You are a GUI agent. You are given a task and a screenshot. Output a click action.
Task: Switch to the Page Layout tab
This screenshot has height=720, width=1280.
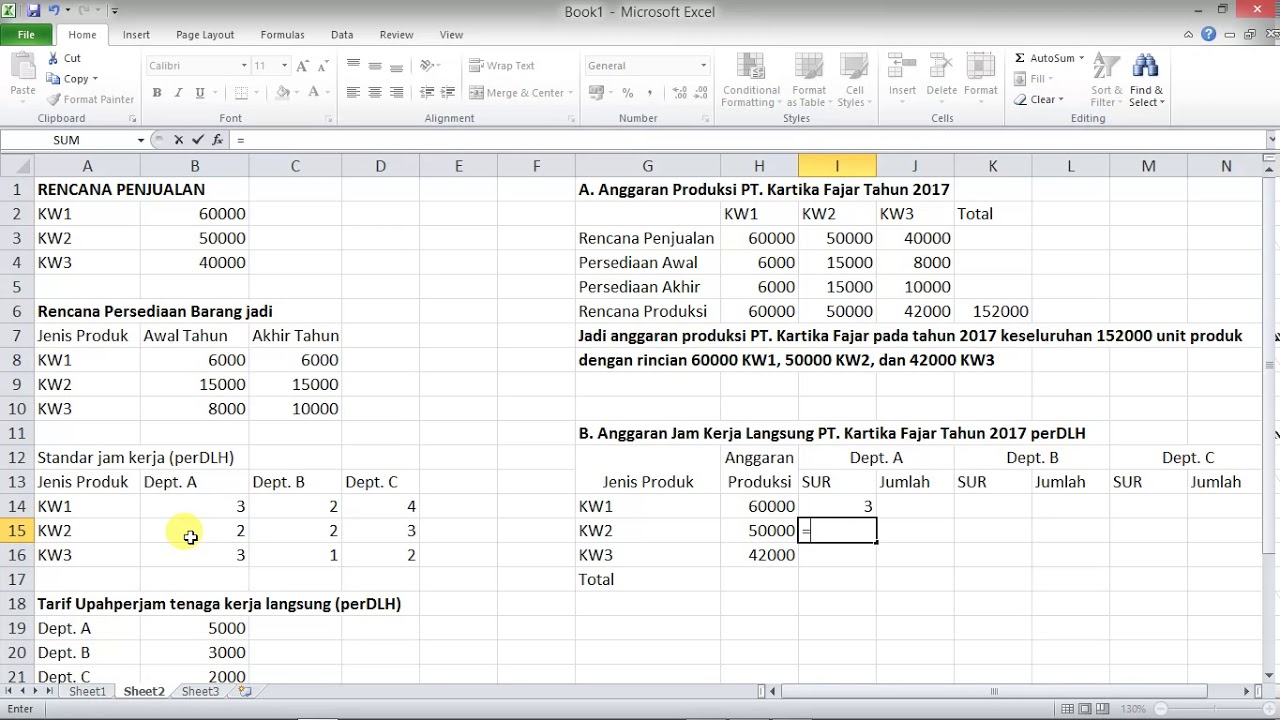[205, 35]
